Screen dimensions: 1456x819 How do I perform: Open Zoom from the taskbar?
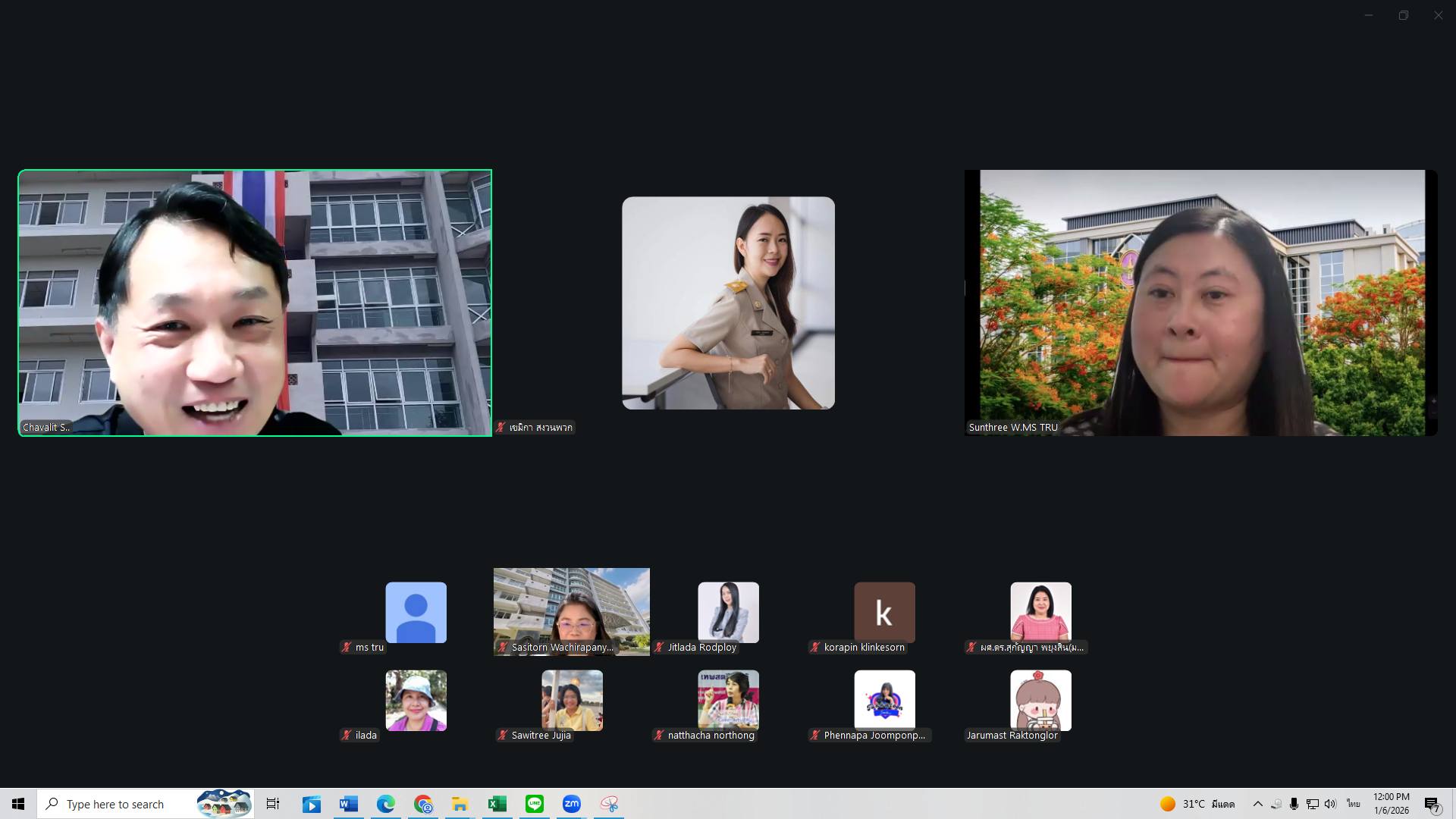[571, 804]
